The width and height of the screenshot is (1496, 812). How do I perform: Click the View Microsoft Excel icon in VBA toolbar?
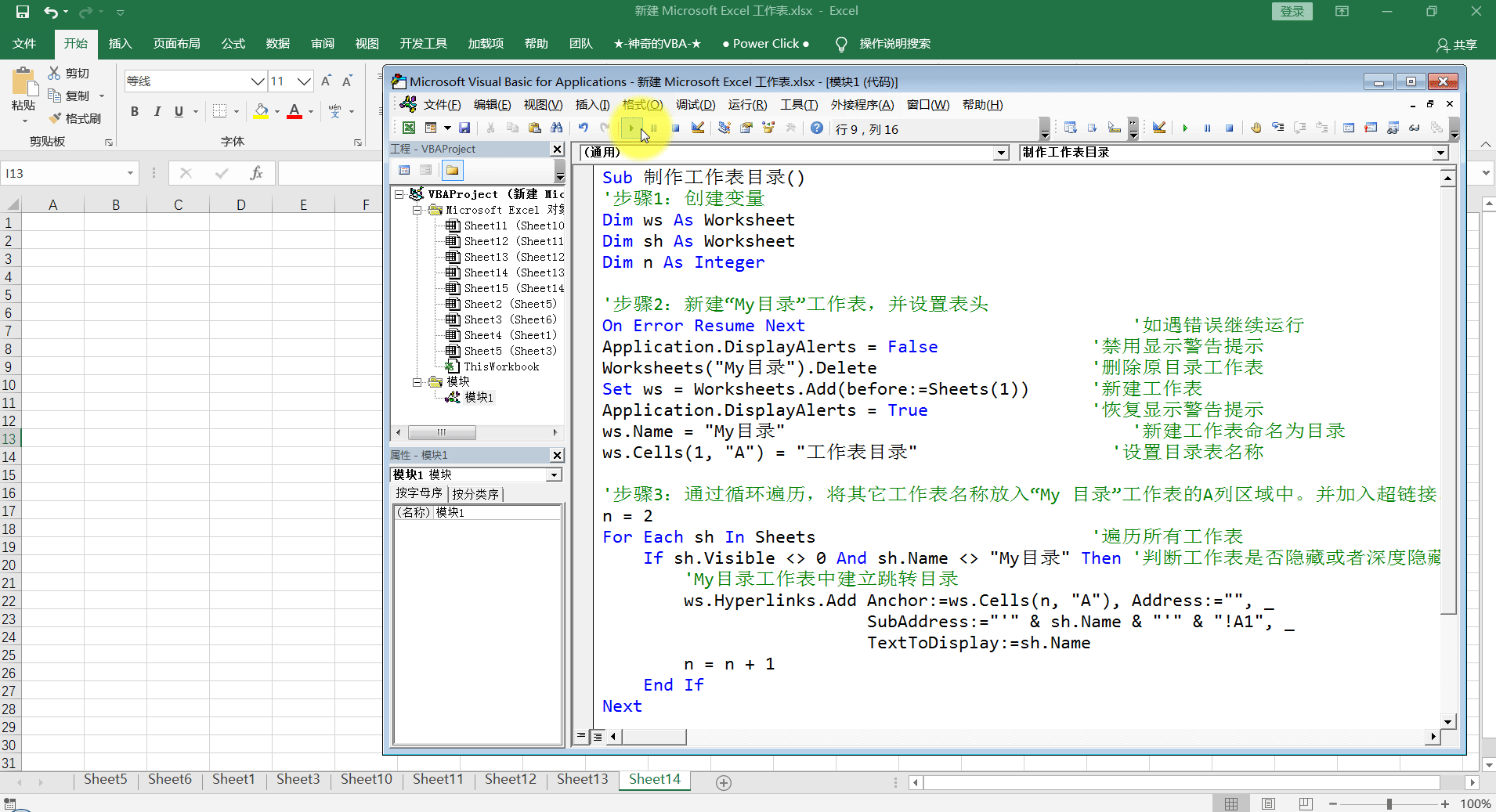(409, 128)
